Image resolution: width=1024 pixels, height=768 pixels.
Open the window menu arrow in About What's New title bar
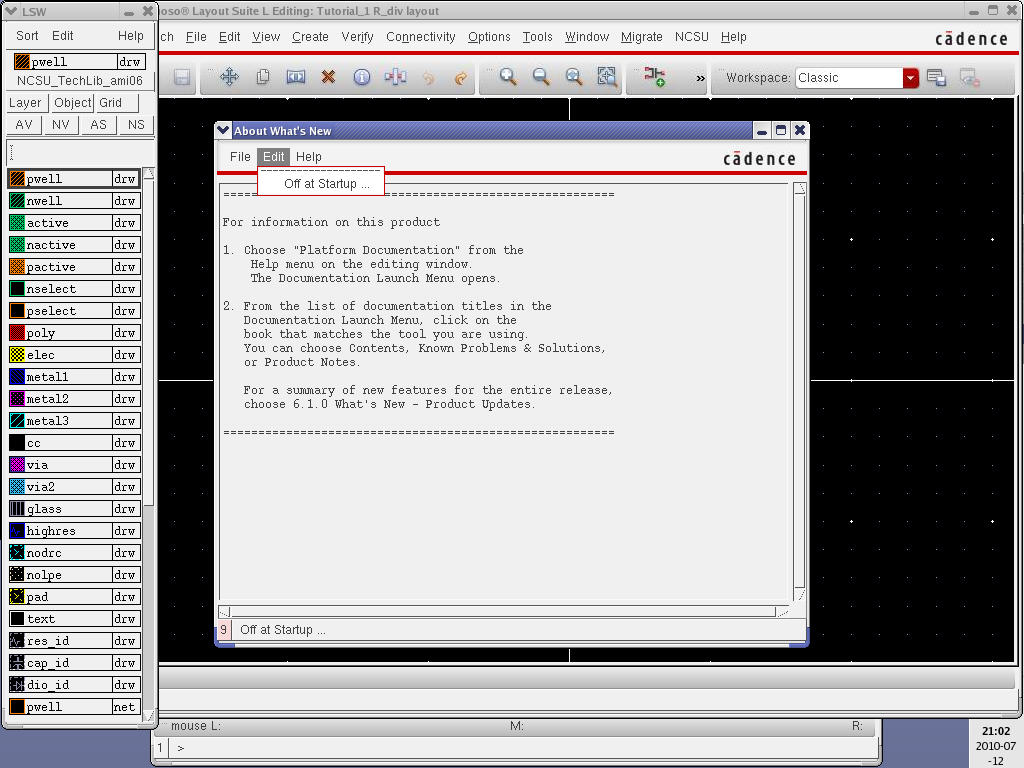(224, 131)
